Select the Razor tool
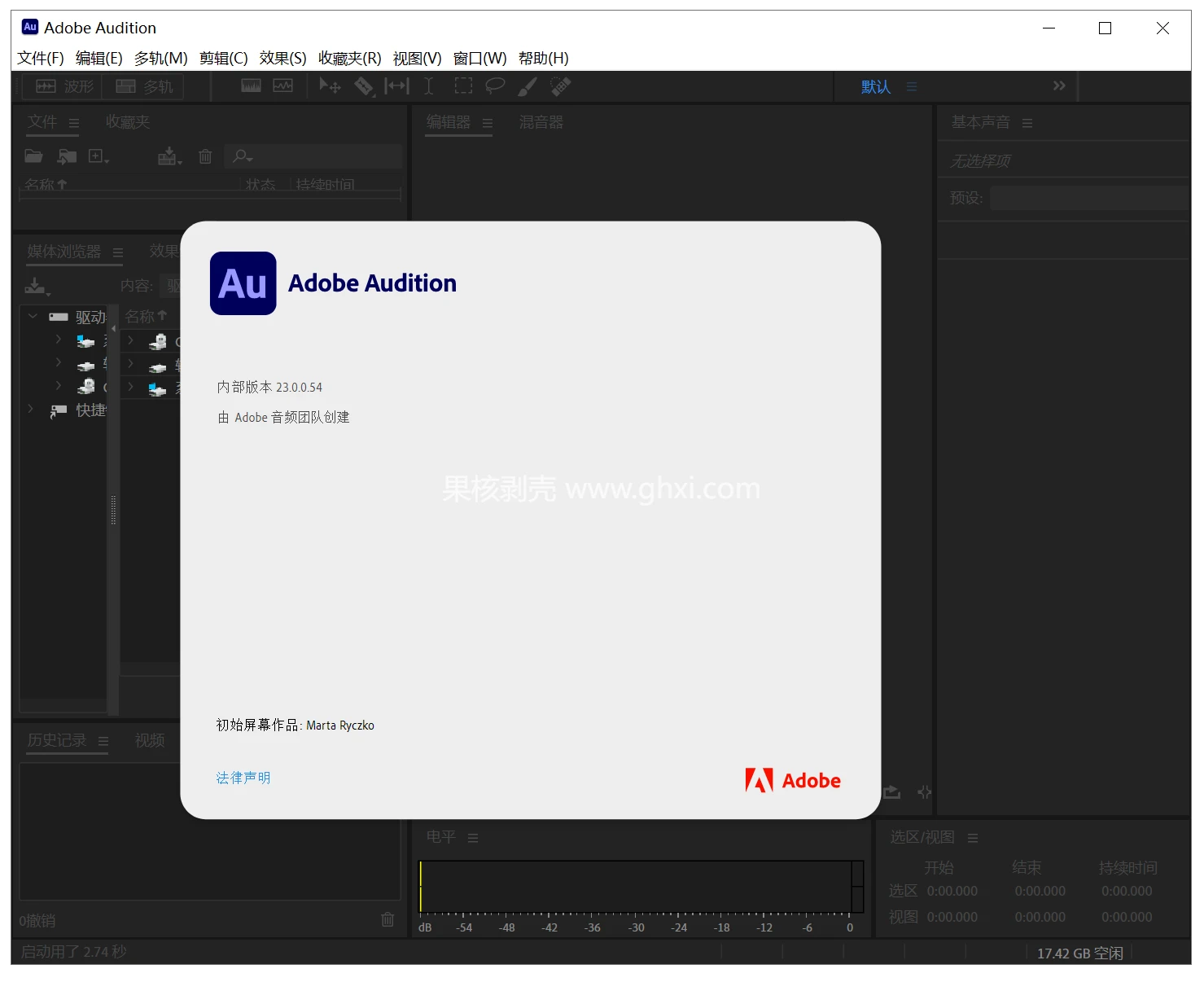The width and height of the screenshot is (1204, 982). click(364, 85)
